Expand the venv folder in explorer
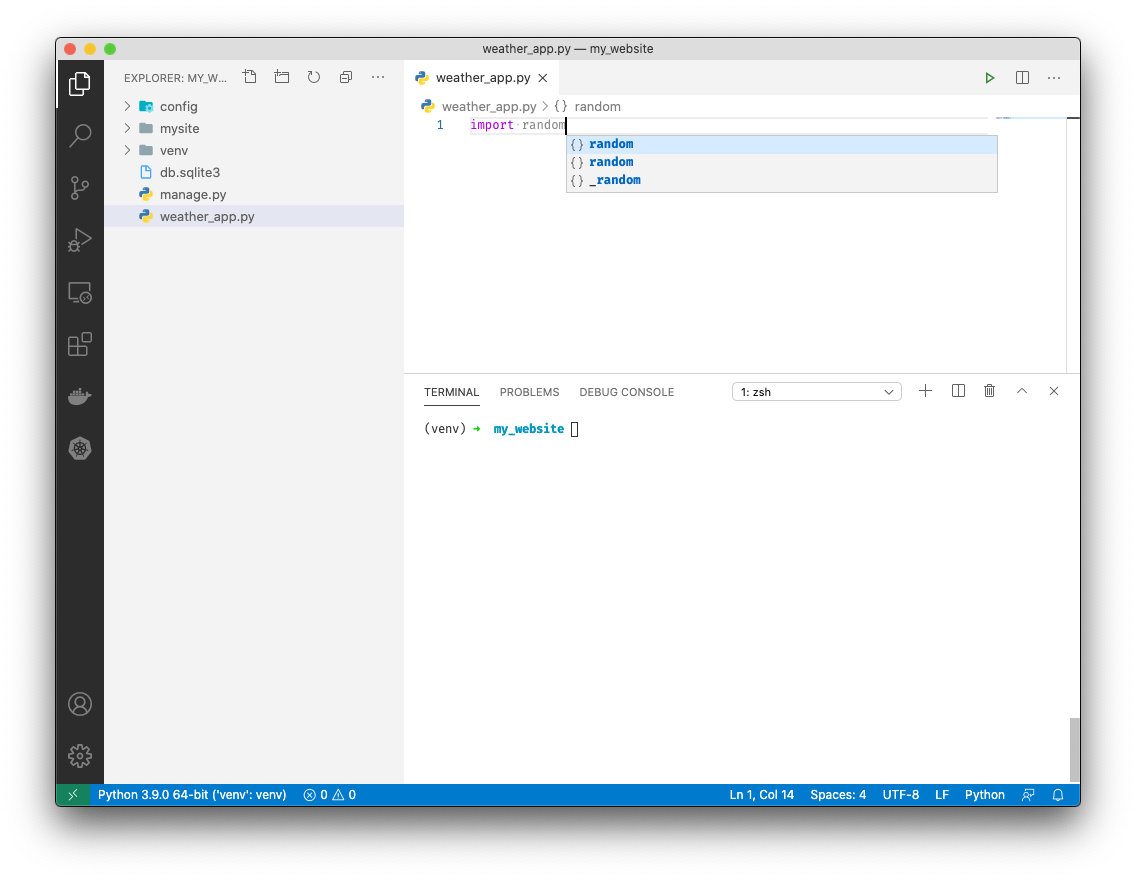The width and height of the screenshot is (1136, 880). coord(173,151)
